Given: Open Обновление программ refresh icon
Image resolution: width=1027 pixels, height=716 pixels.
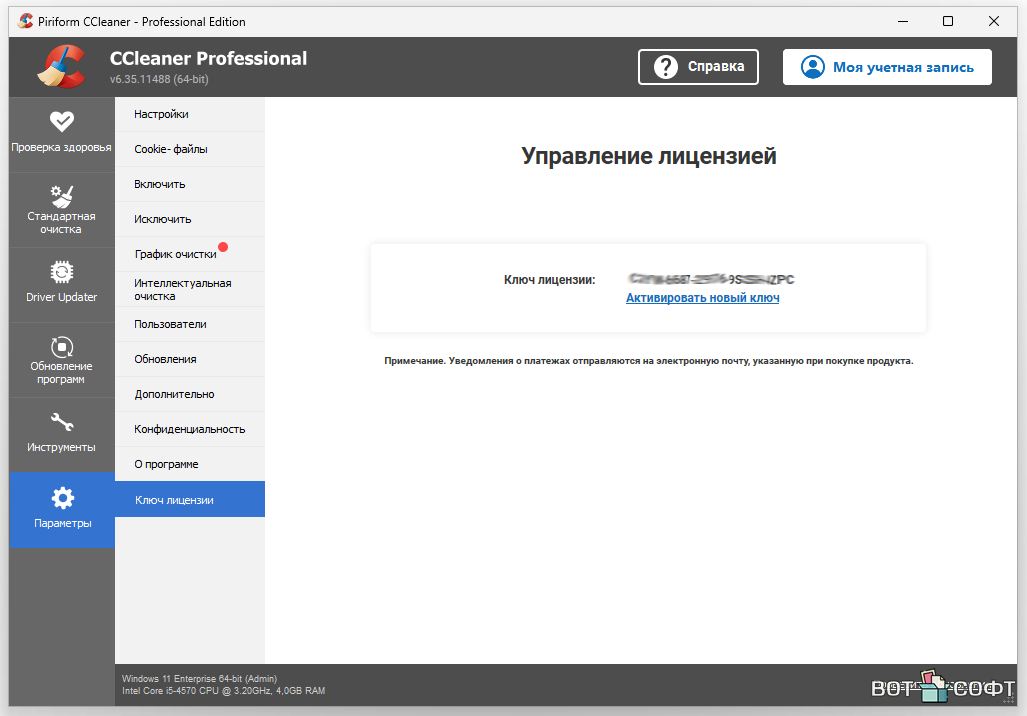Looking at the screenshot, I should (x=62, y=347).
